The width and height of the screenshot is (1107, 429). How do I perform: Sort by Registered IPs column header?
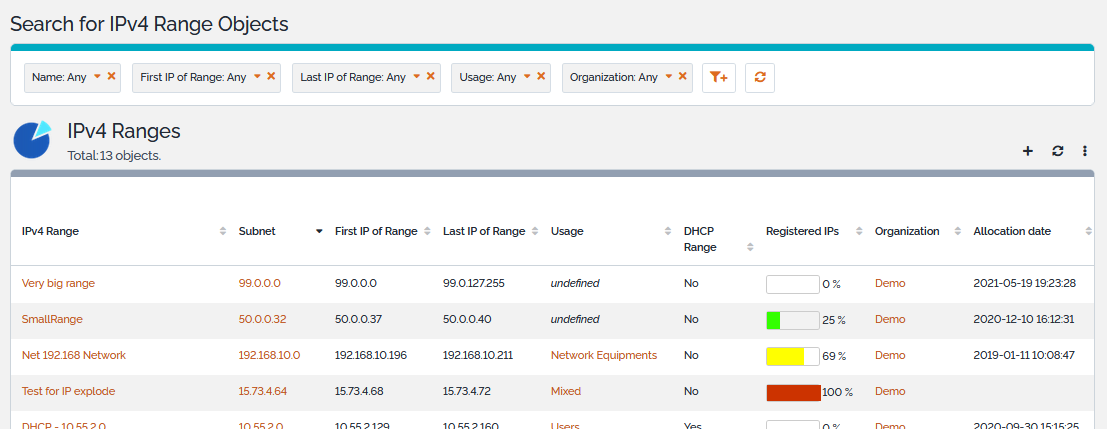[802, 231]
